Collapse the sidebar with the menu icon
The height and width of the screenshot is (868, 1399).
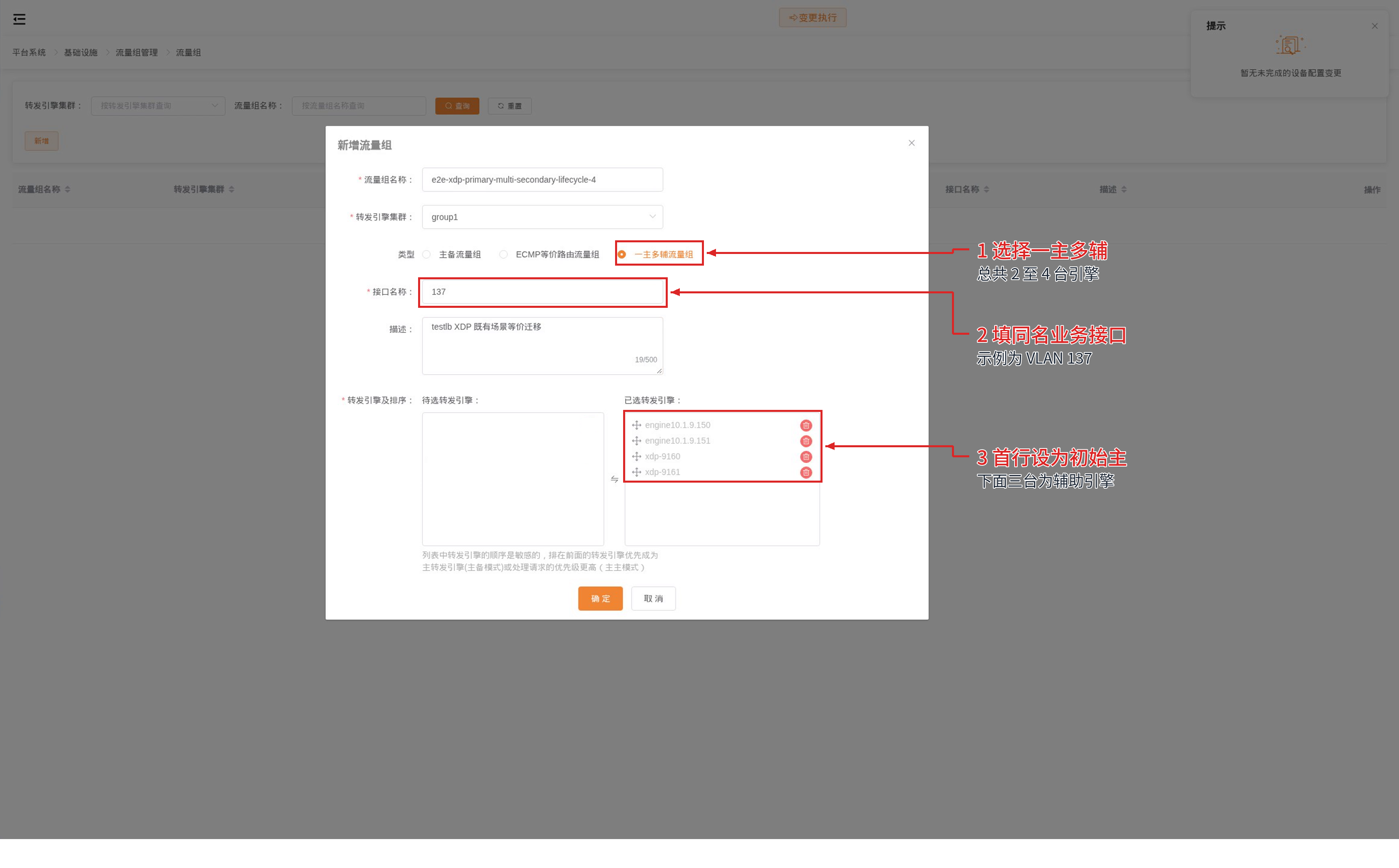tap(19, 20)
